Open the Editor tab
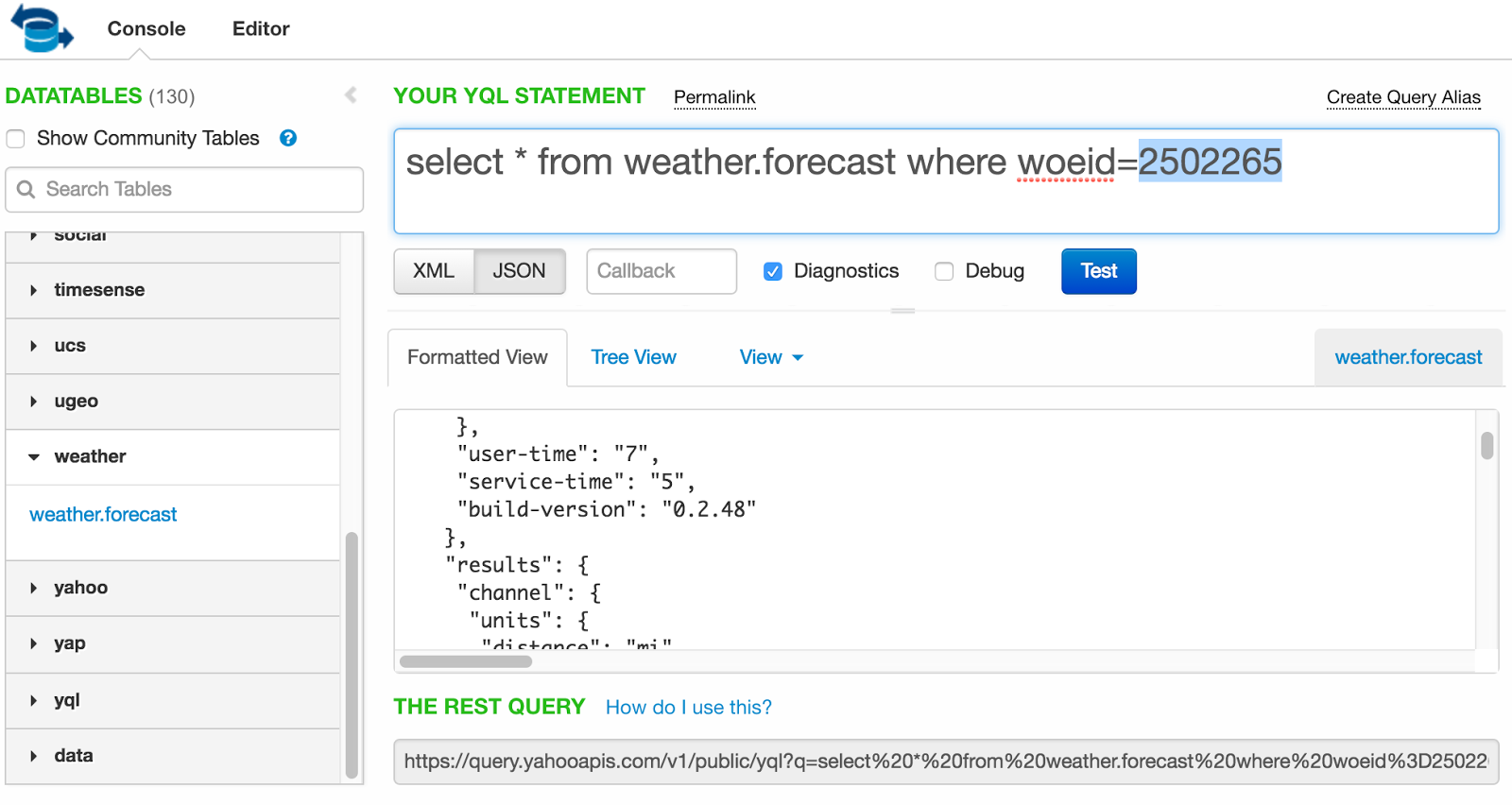 261,28
